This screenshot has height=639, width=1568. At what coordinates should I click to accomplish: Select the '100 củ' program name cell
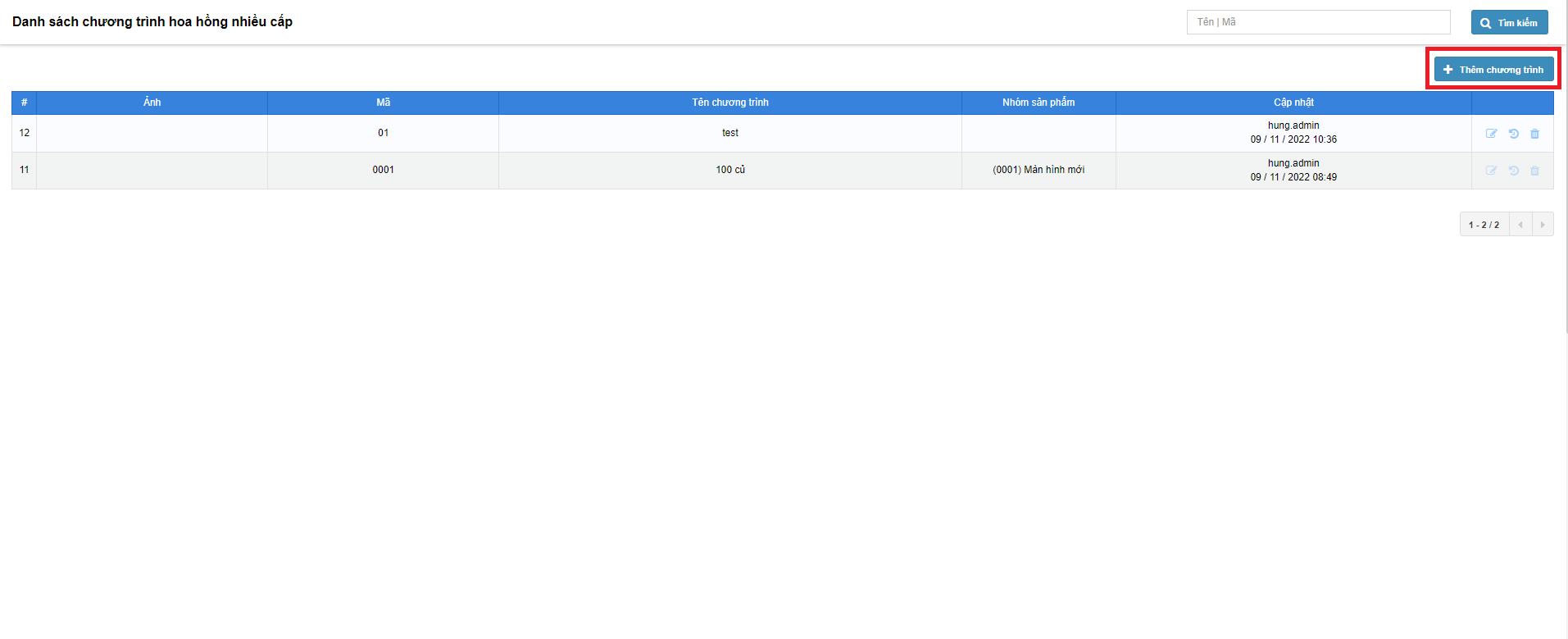point(729,170)
